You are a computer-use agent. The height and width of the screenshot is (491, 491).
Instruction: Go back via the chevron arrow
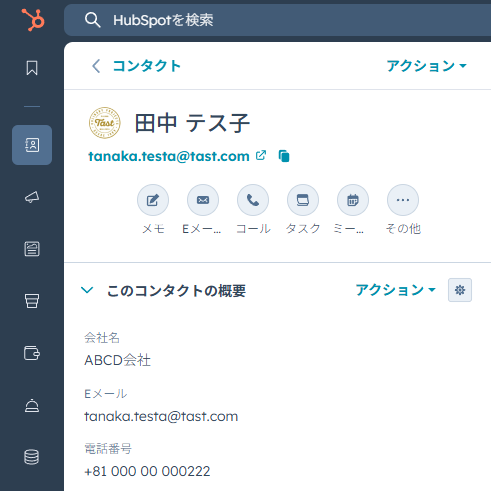(x=96, y=66)
